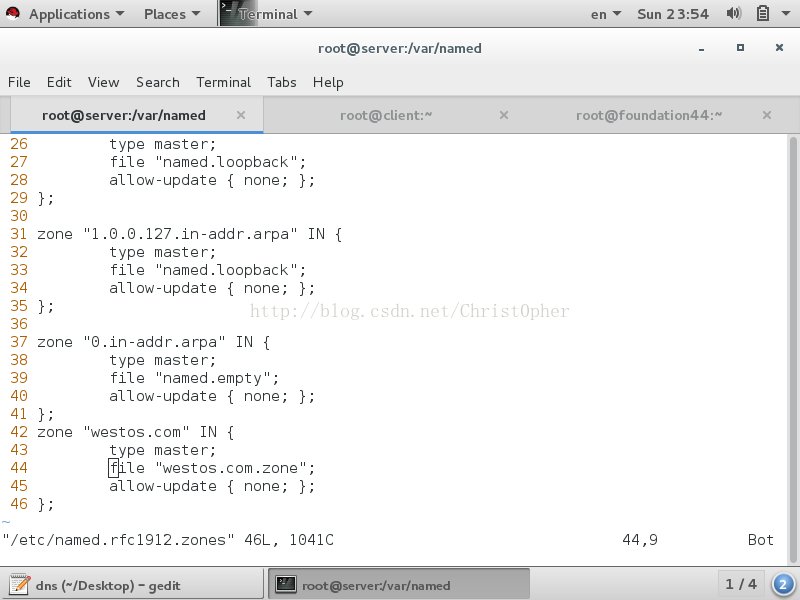
Task: Click the text zone "0.in-addr.arpa" IN {
Action: [x=154, y=342]
